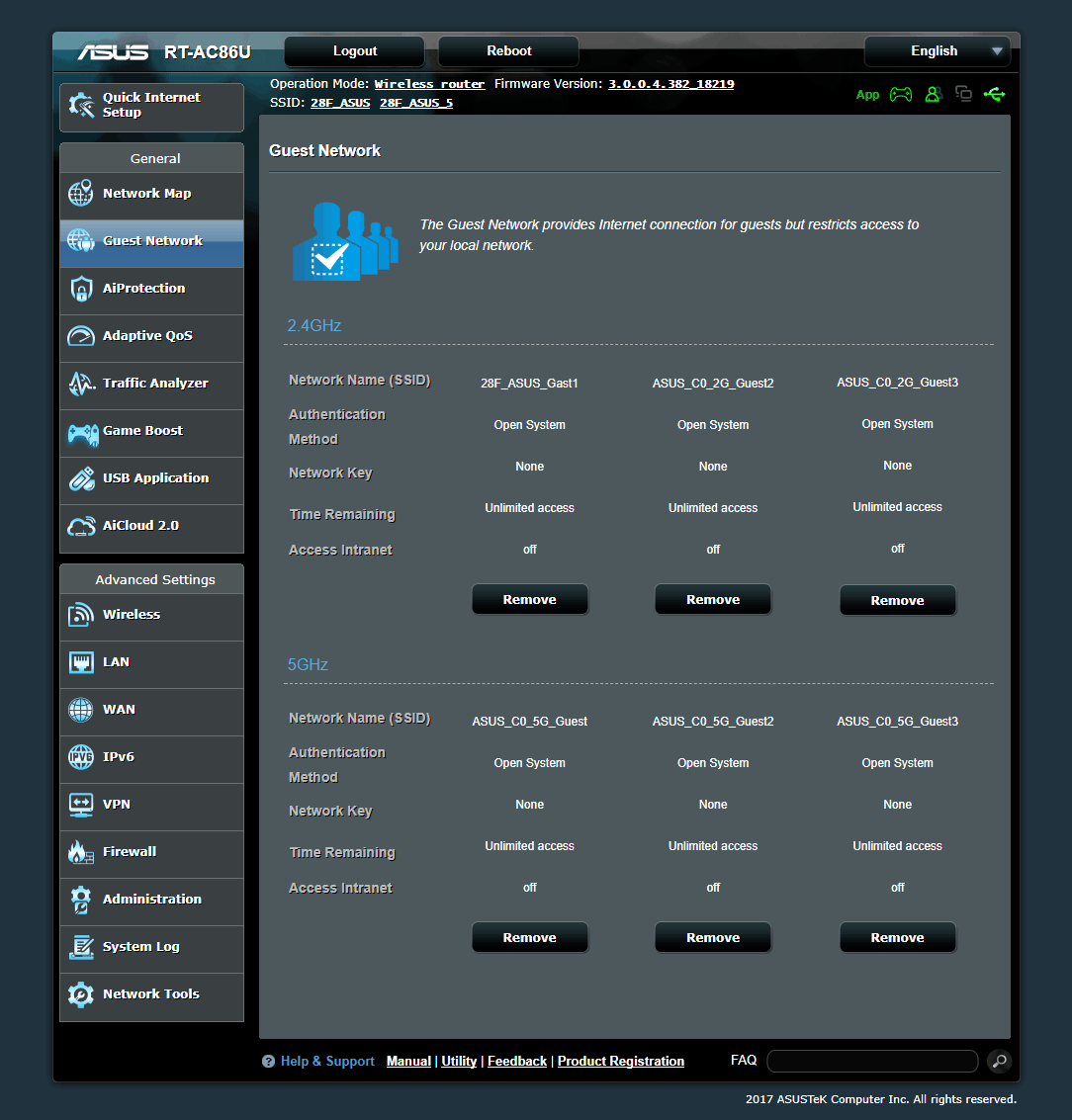Click the IPv6 icon

[81, 756]
